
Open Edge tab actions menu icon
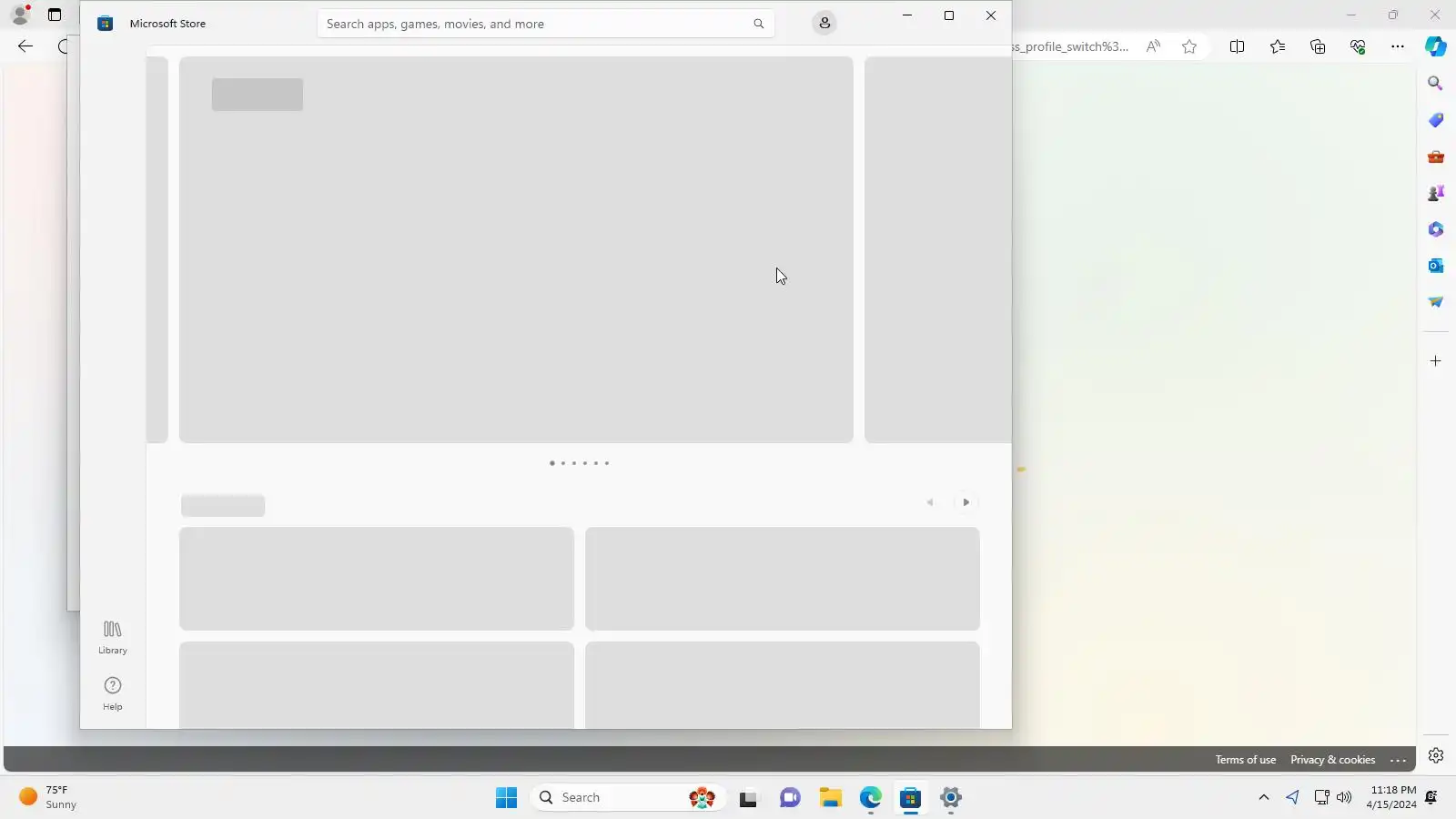coord(55,15)
